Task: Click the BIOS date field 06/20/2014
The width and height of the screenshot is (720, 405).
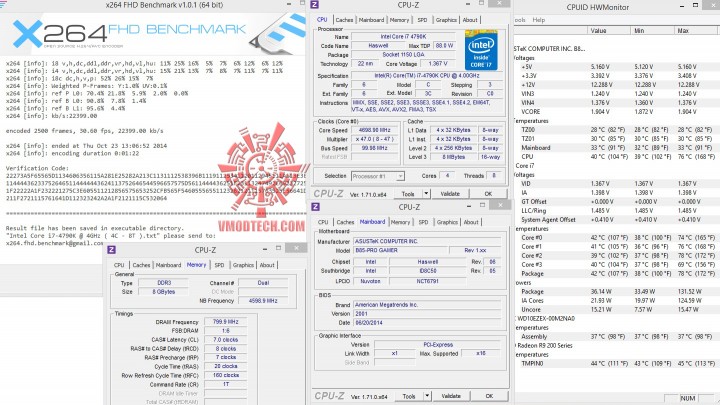Action: (x=427, y=322)
